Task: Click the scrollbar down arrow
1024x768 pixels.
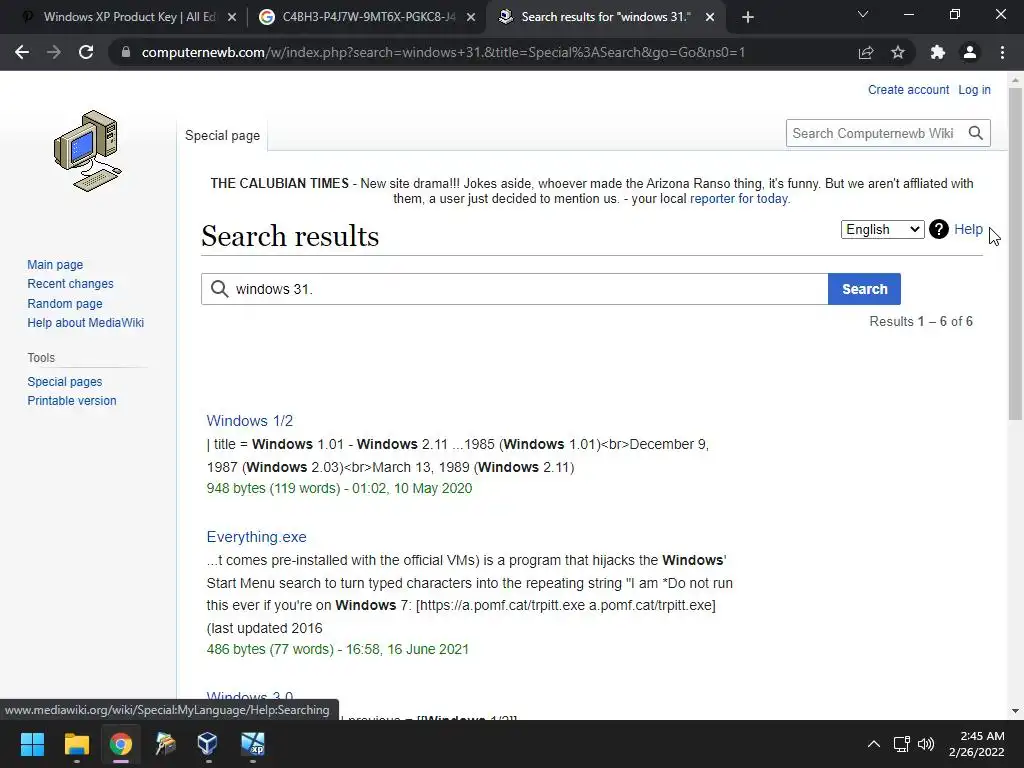Action: point(1015,711)
